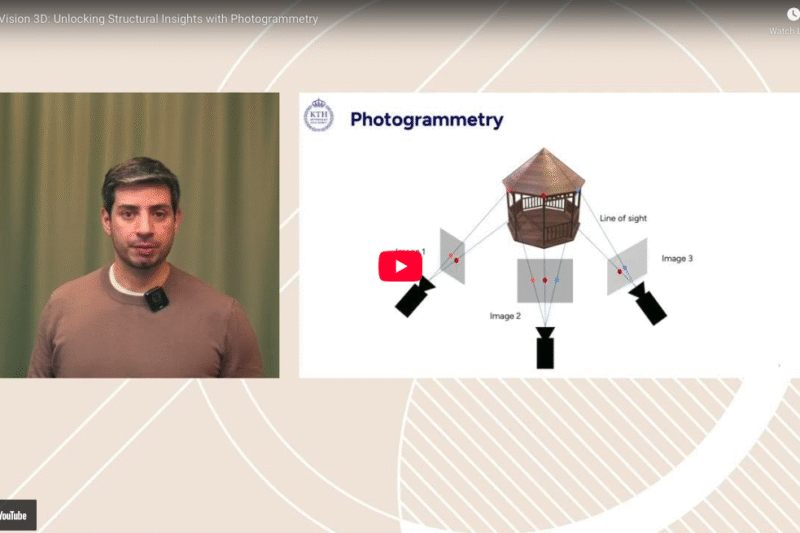Open the video title link at top

pyautogui.click(x=160, y=19)
